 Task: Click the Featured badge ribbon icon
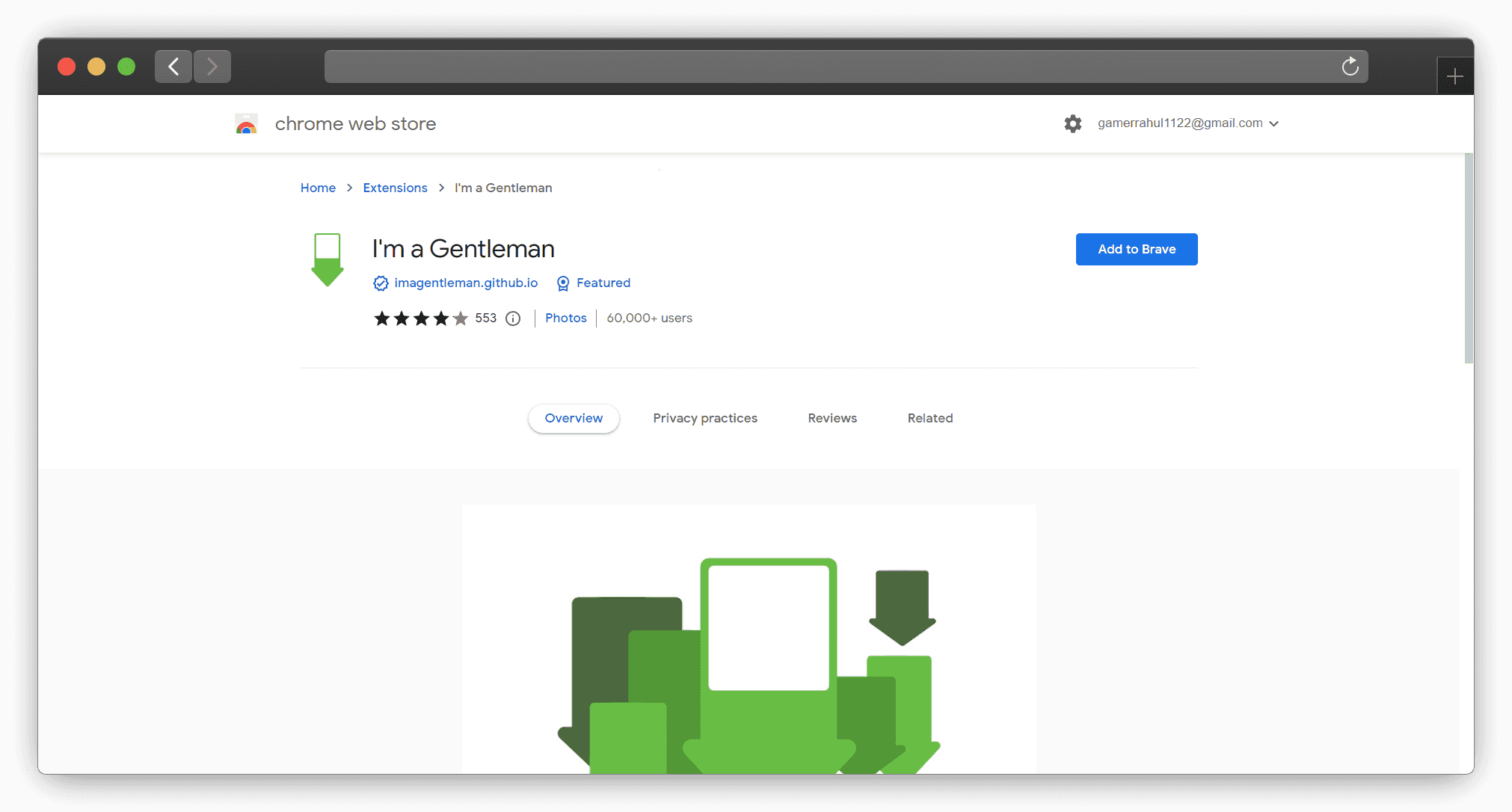[563, 283]
